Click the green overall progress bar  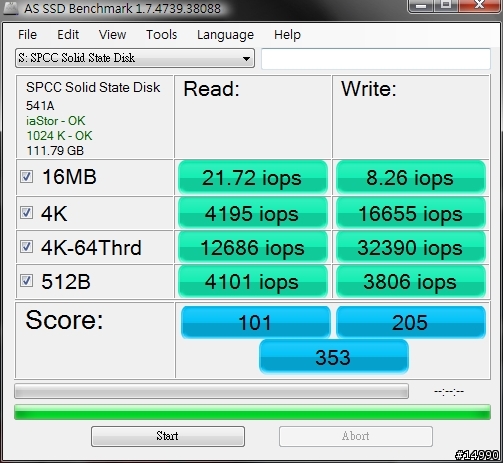click(252, 412)
